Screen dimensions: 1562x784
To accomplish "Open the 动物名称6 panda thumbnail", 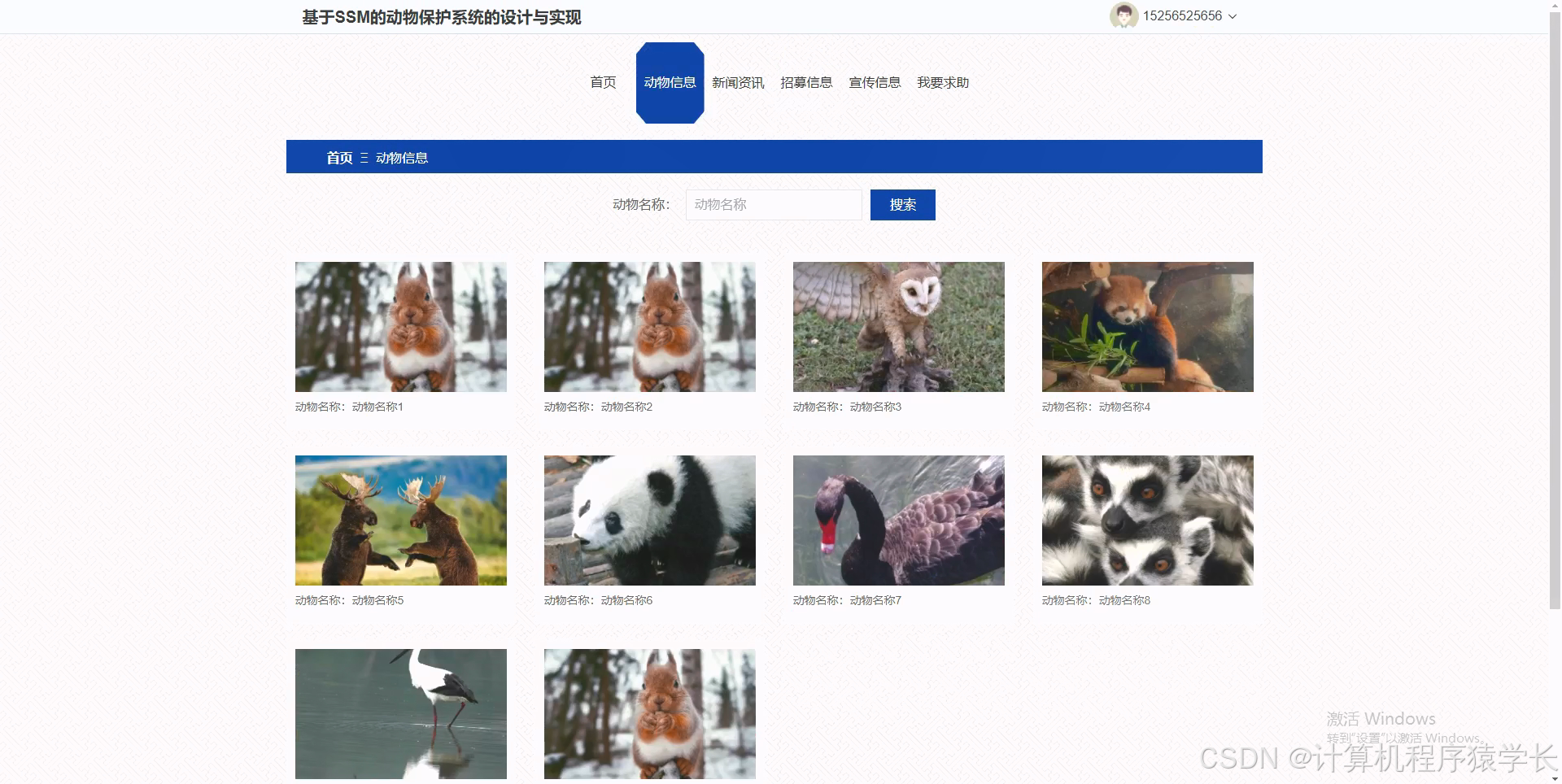I will click(649, 520).
